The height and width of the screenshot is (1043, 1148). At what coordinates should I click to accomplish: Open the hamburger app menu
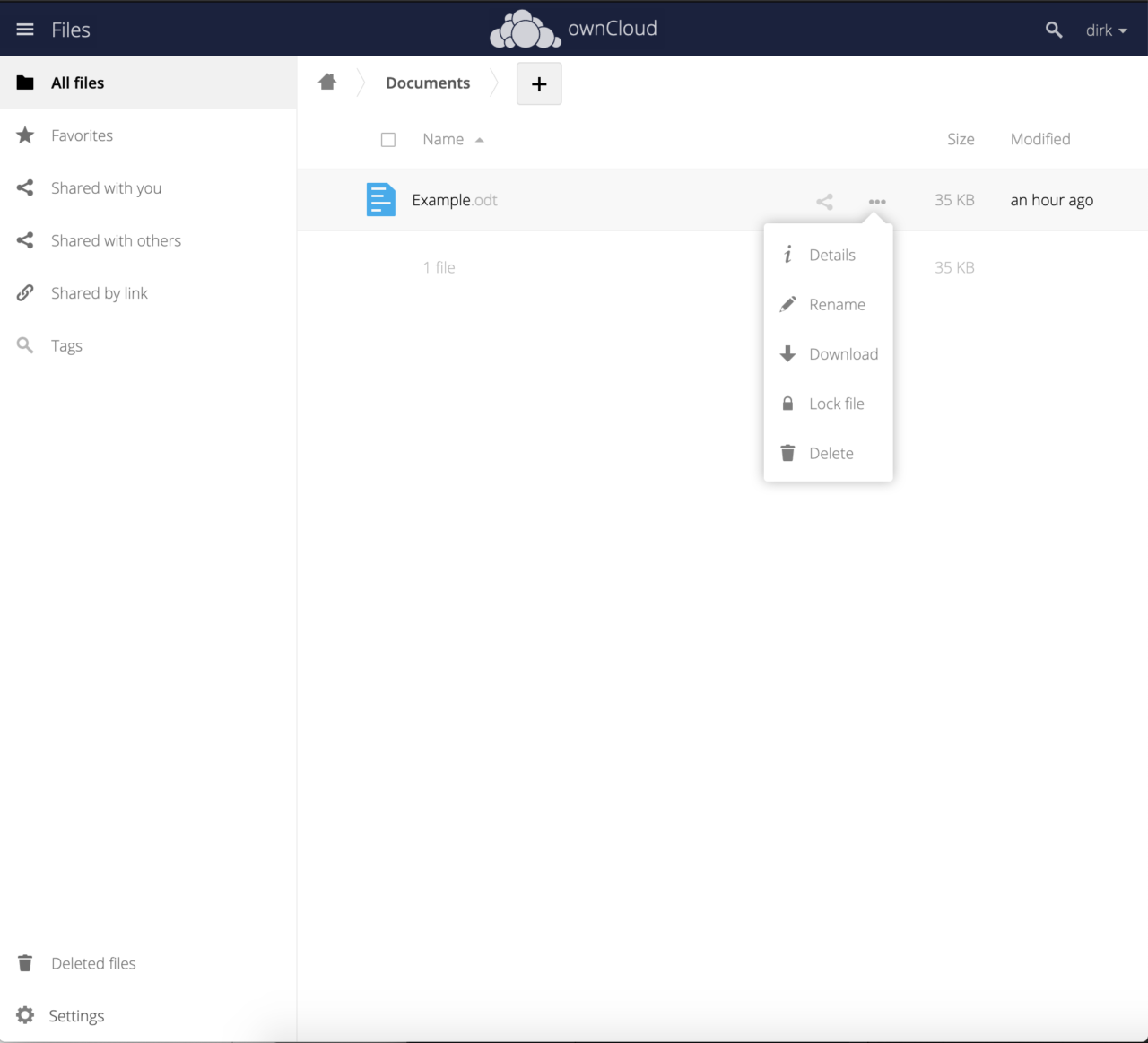pyautogui.click(x=25, y=30)
